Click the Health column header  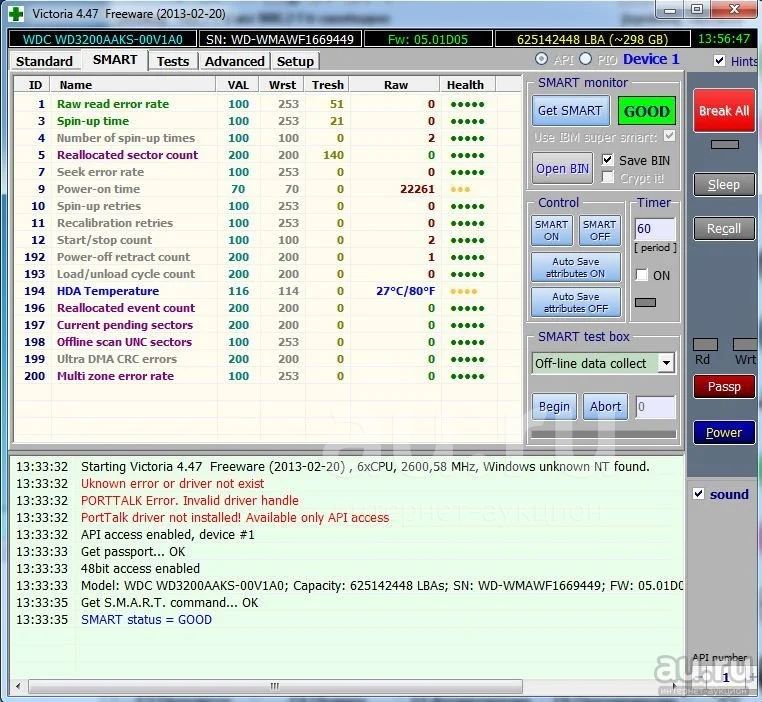point(468,85)
